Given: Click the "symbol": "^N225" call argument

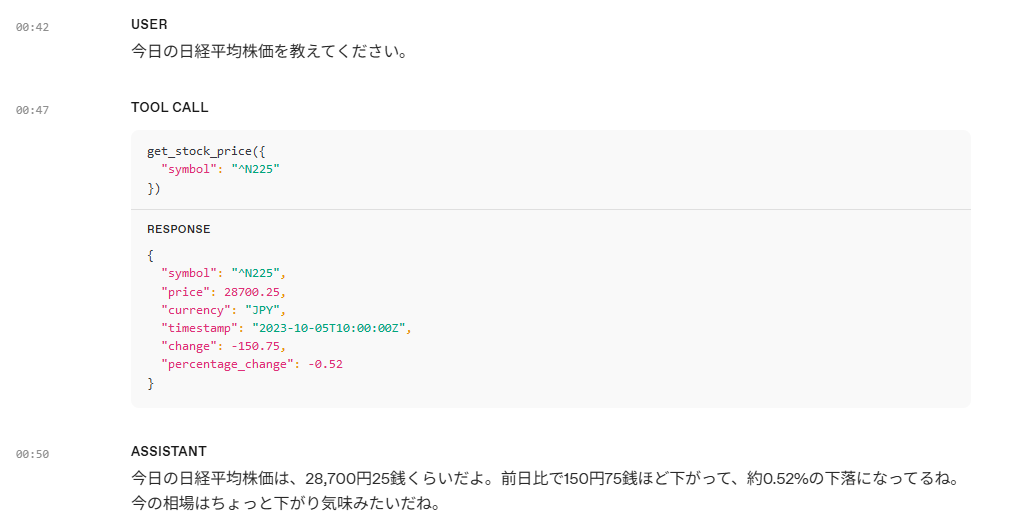Looking at the screenshot, I should coord(221,169).
